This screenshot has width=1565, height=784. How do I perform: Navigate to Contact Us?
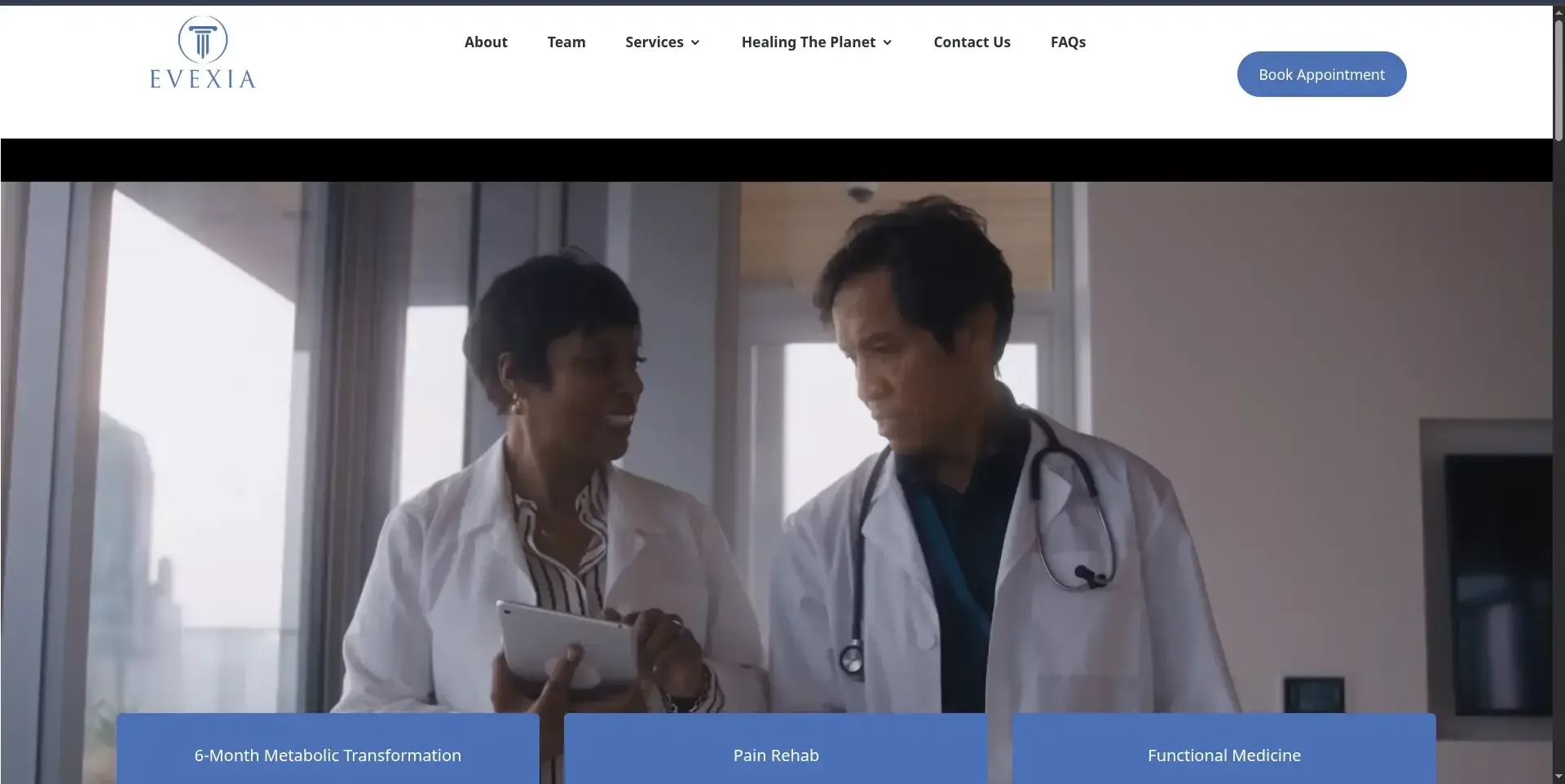tap(972, 42)
